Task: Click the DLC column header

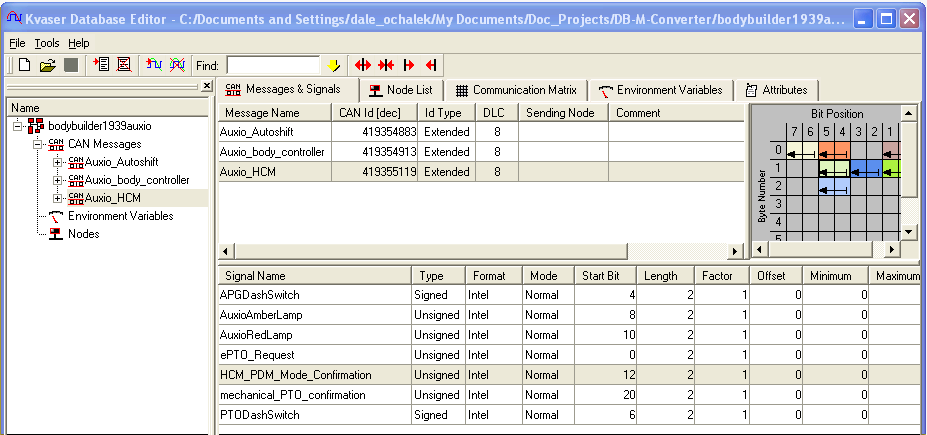Action: 497,113
